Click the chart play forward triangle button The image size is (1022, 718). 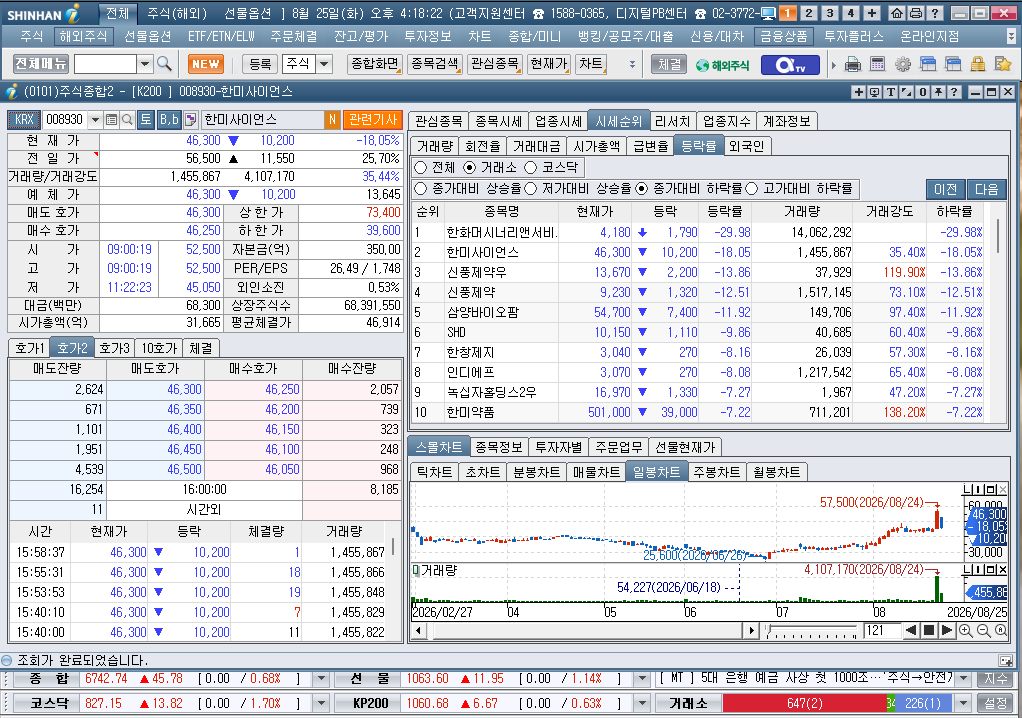coord(948,630)
